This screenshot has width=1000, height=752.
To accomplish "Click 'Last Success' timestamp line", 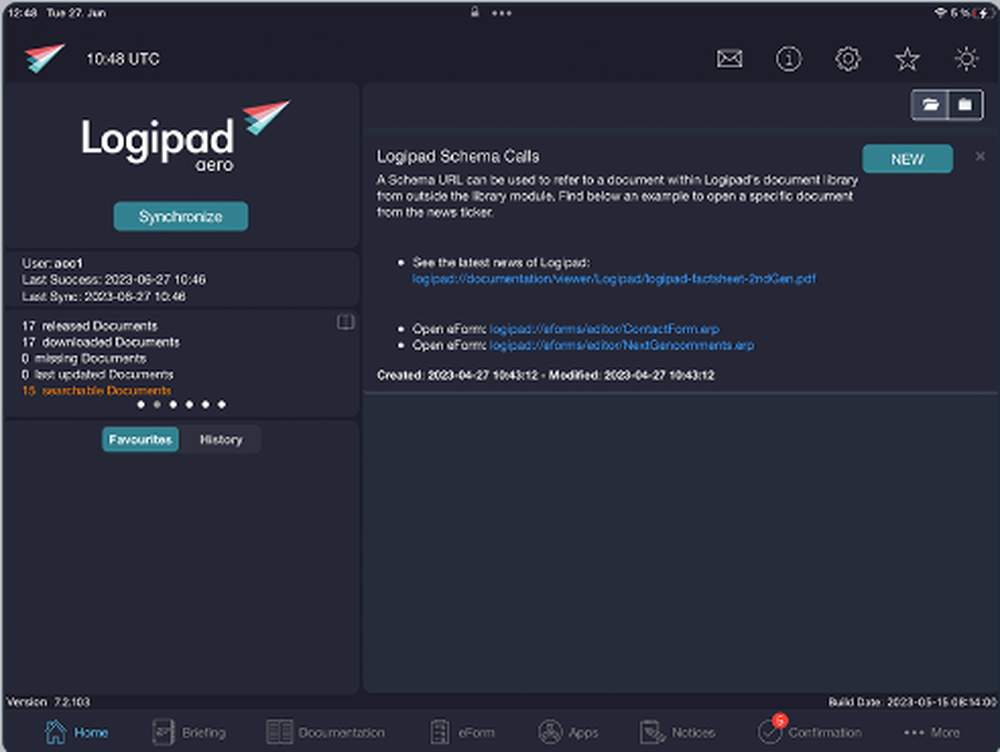I will (114, 279).
